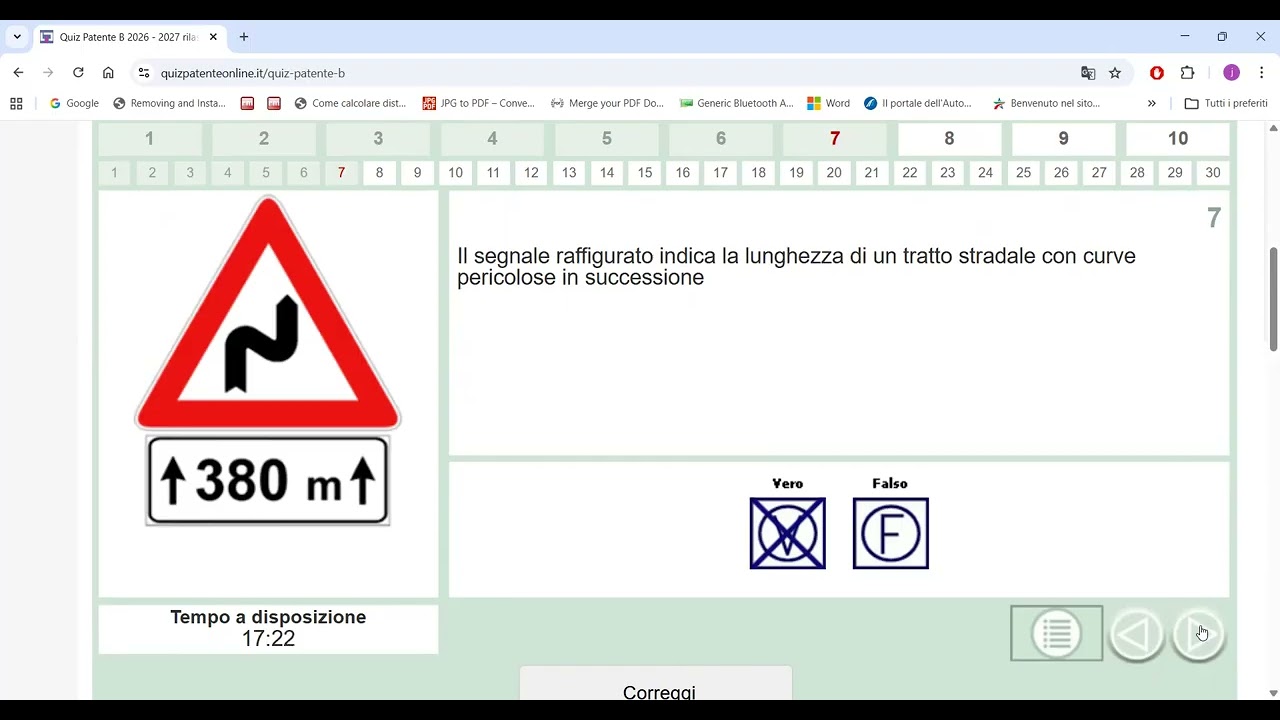Select the Quiz Patente B 2026 tab
1280x720 pixels.
[129, 37]
